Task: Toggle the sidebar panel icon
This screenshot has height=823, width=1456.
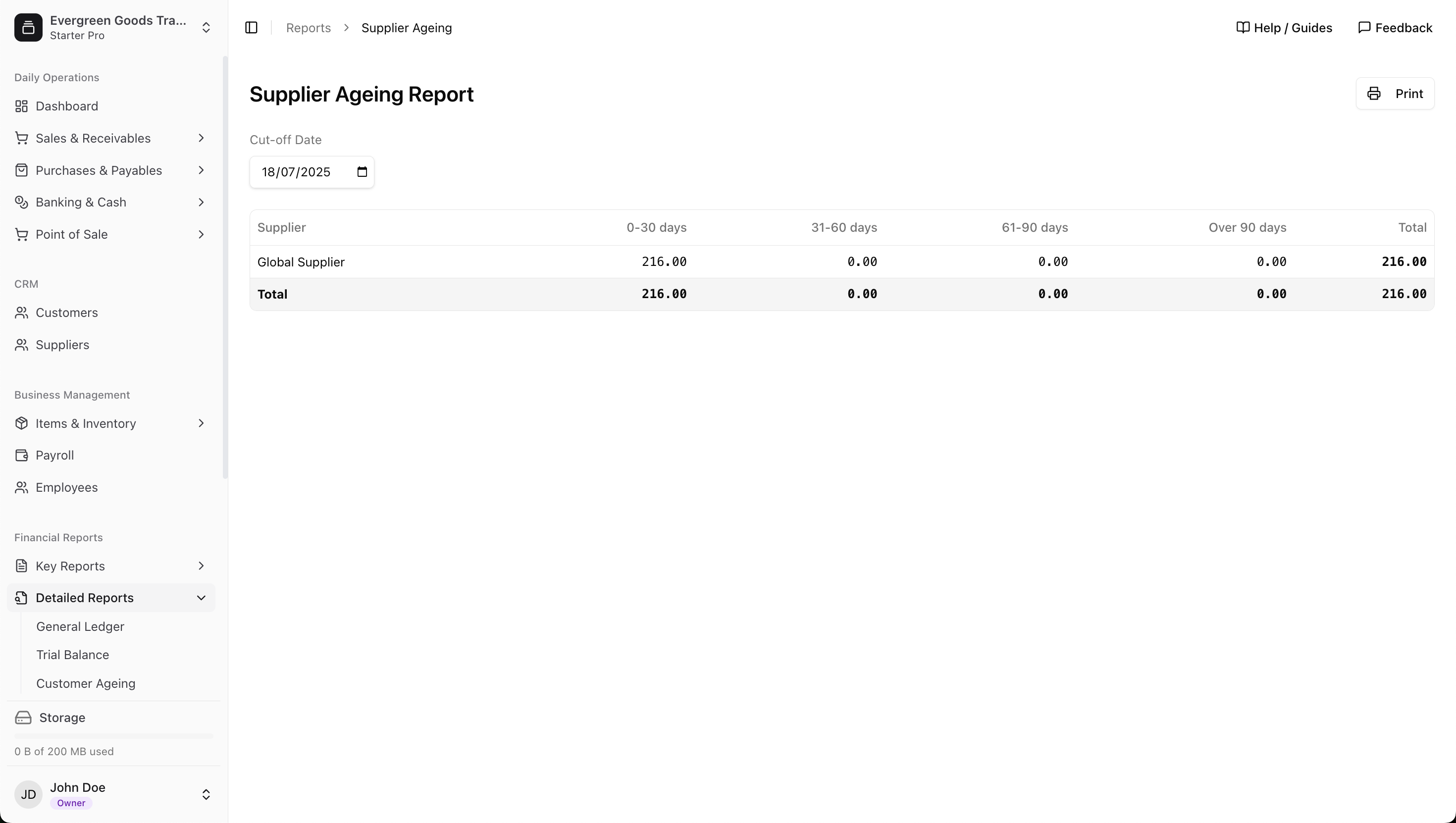Action: [252, 28]
